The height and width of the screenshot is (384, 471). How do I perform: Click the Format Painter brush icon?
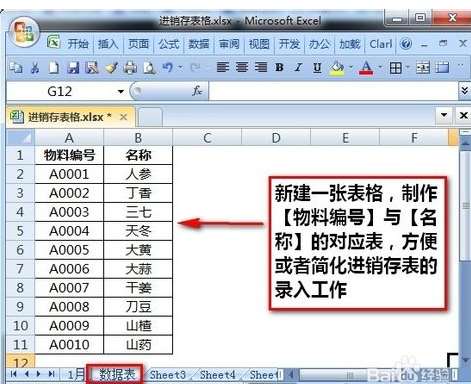coord(111,68)
